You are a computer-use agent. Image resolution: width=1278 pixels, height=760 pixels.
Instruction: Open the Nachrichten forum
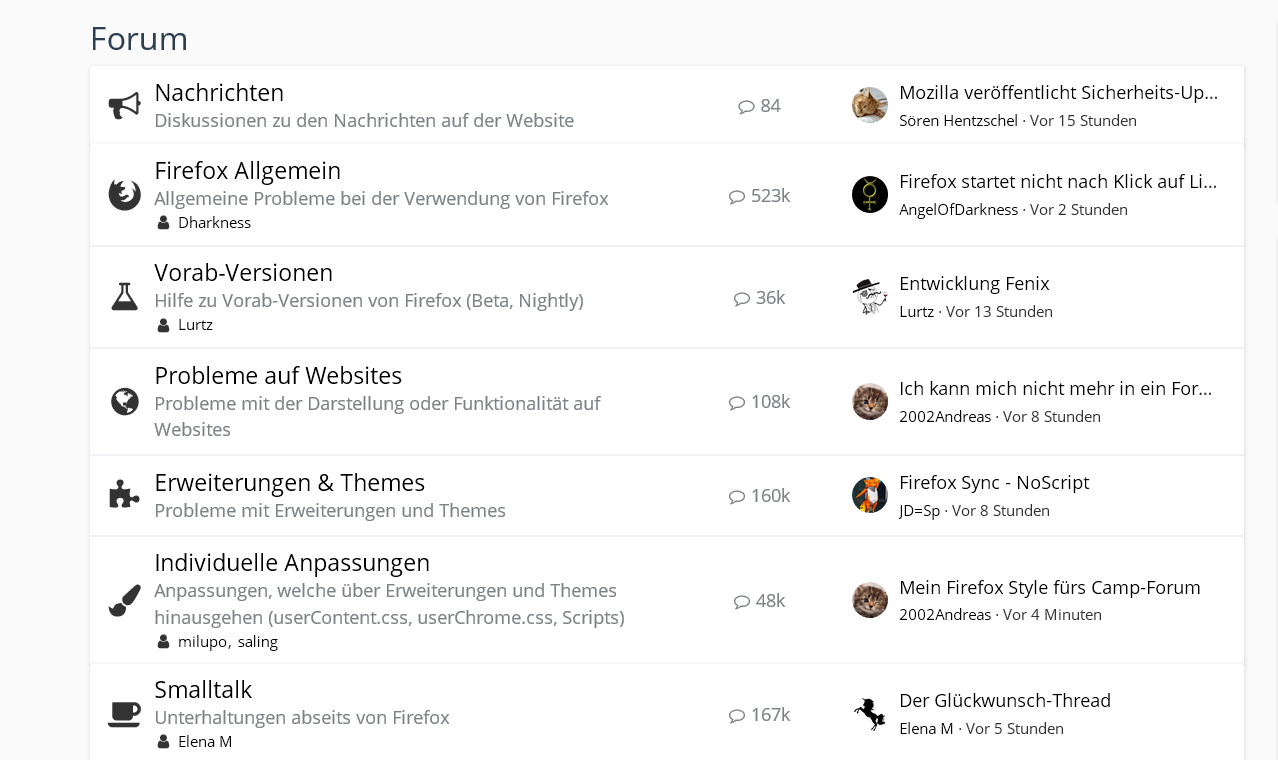[219, 93]
